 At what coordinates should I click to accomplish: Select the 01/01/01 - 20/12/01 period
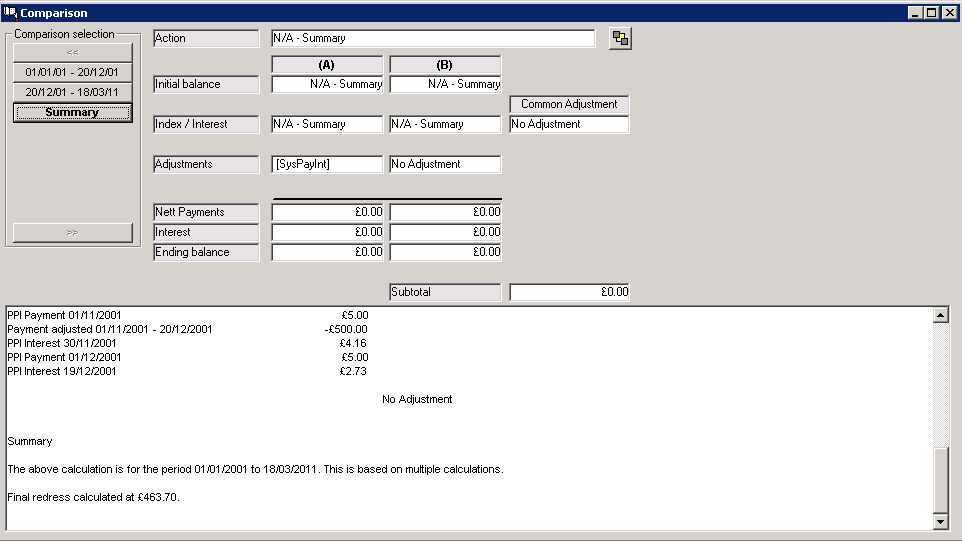click(x=72, y=72)
